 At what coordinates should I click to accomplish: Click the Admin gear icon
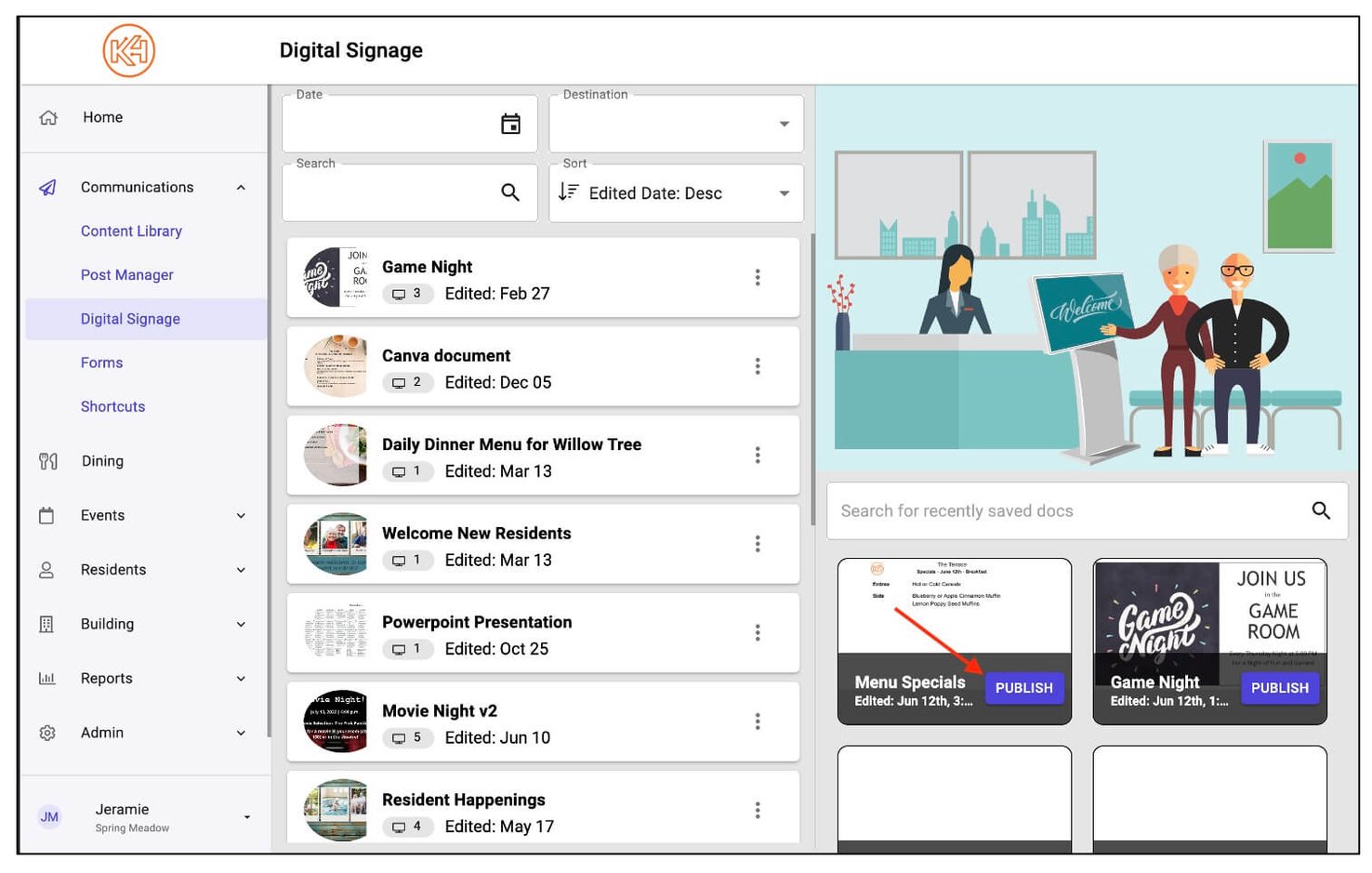tap(47, 733)
